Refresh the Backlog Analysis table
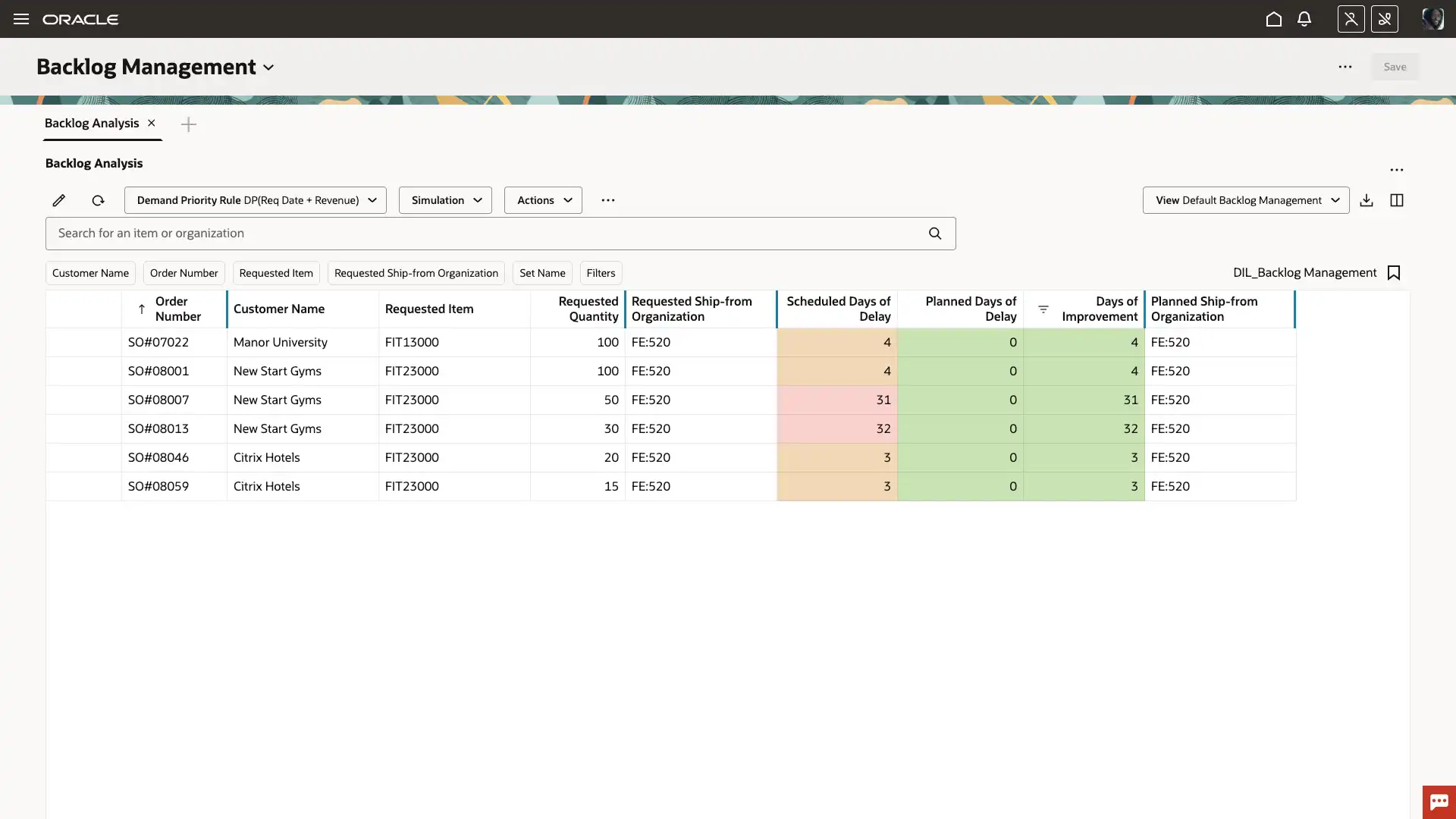 click(98, 200)
